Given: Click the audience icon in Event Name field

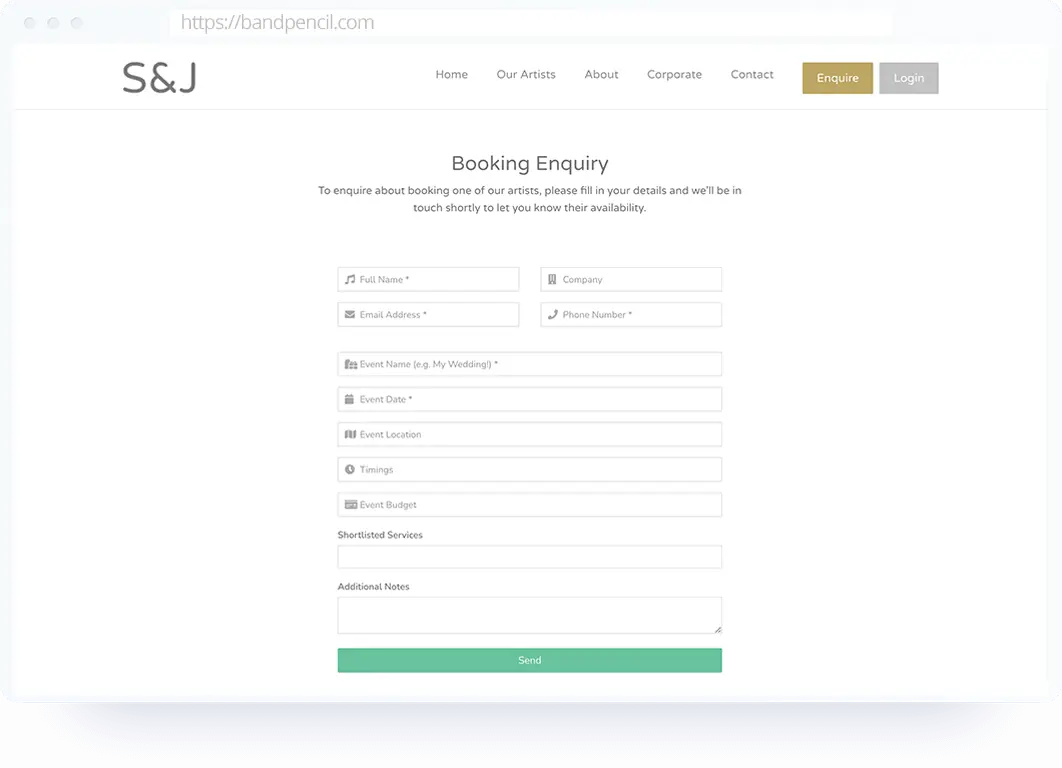Looking at the screenshot, I should click(x=351, y=364).
